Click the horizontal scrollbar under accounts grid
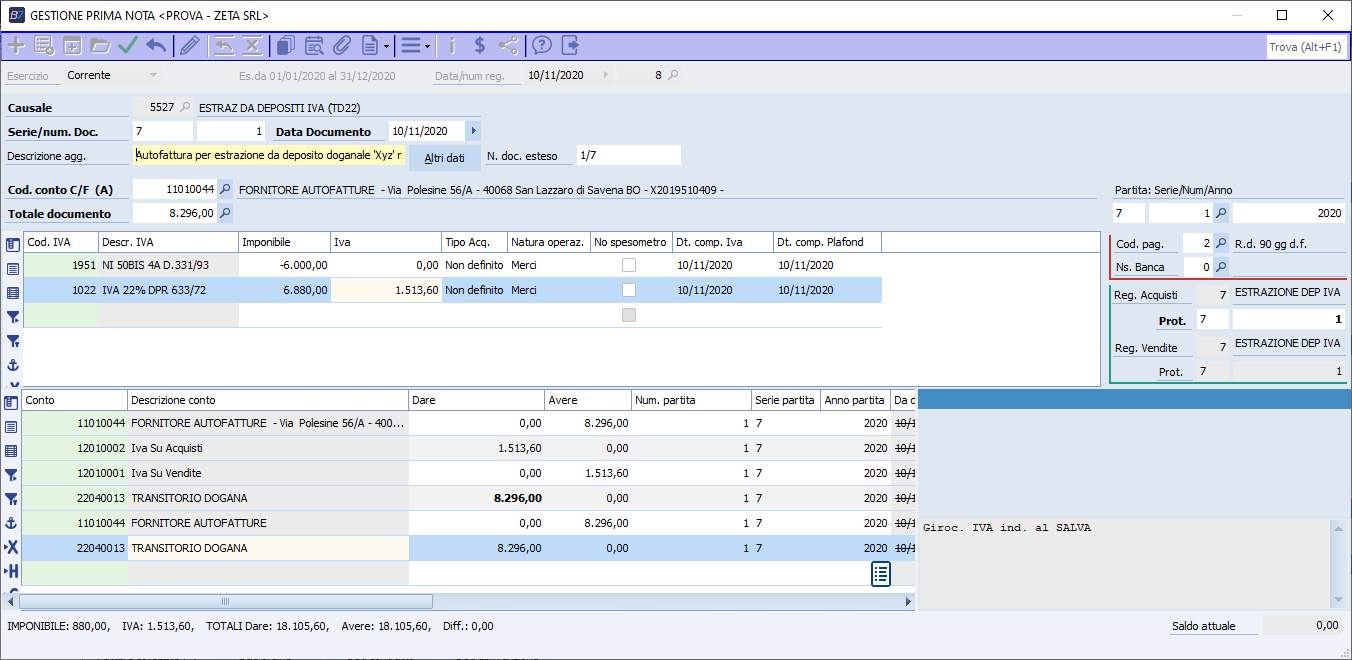This screenshot has width=1352, height=660. point(226,602)
